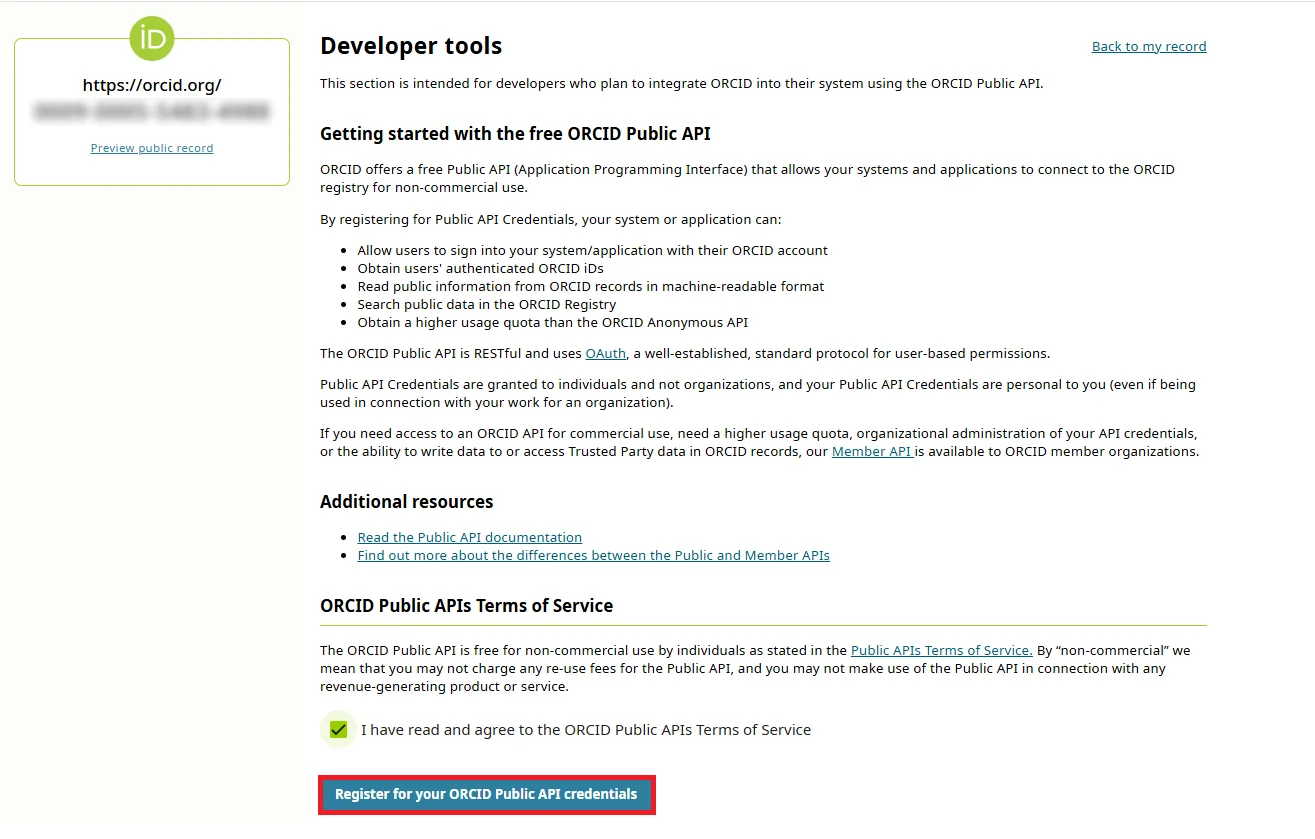1315x839 pixels.
Task: Select the blurred ORCID identifier number
Action: pos(151,113)
